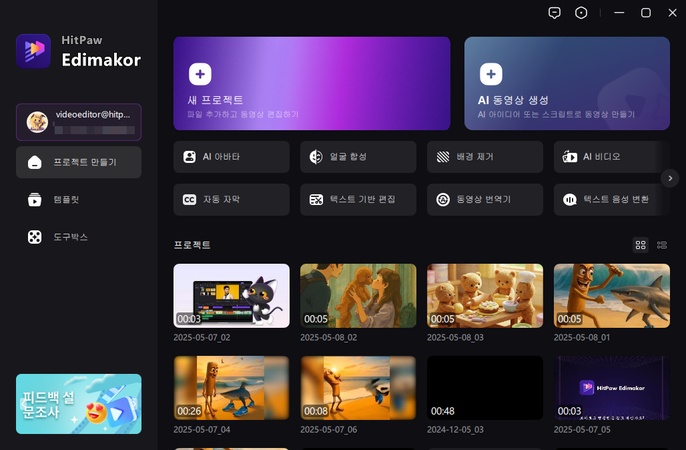The width and height of the screenshot is (686, 450).
Task: Click the HitPaw Edimakor logo icon
Action: click(x=34, y=51)
